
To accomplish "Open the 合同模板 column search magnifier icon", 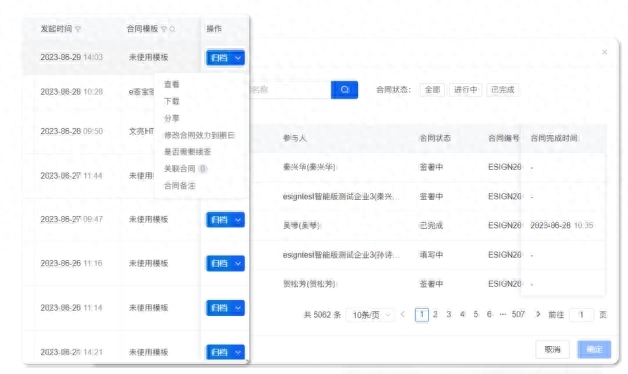I will coord(172,29).
